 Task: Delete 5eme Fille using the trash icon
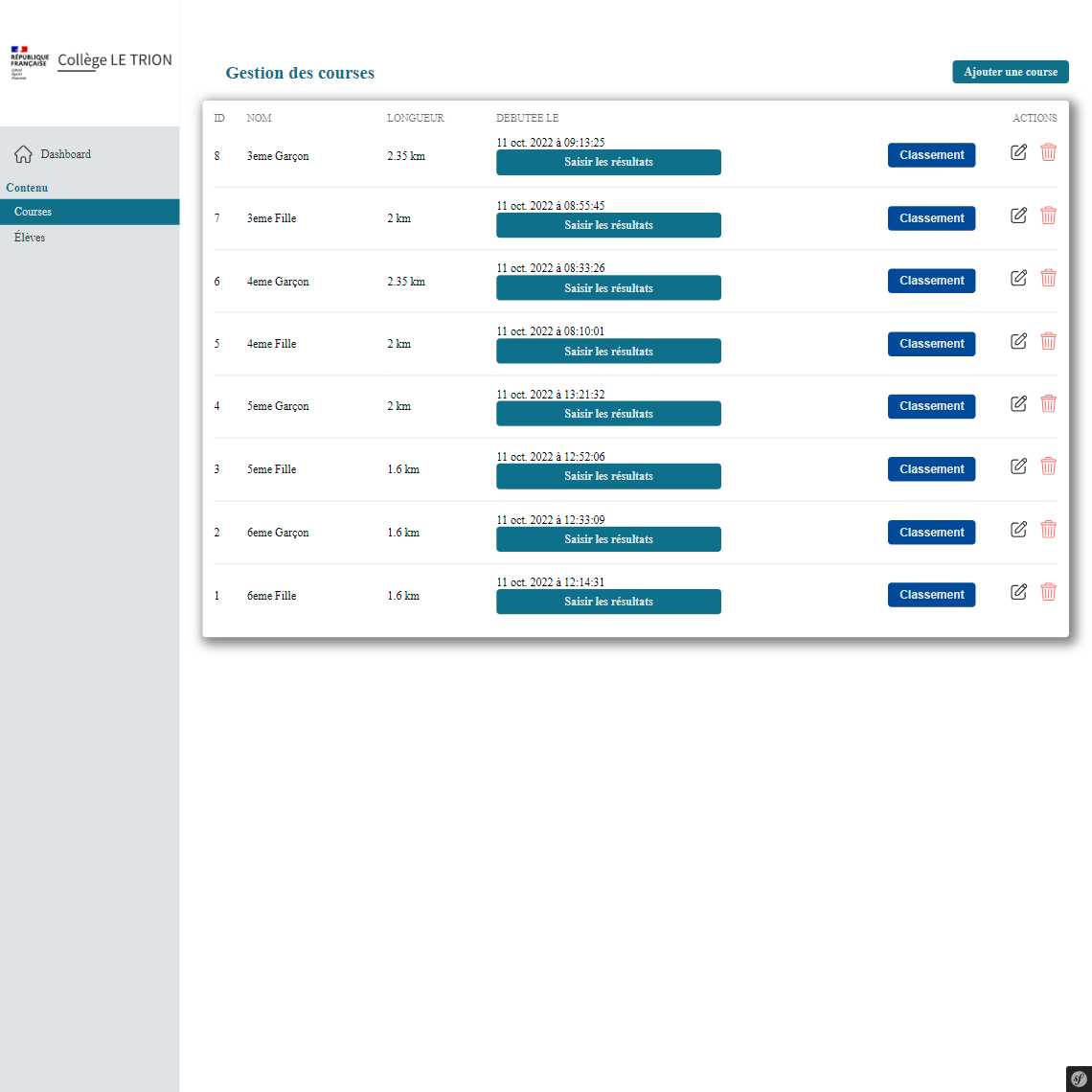click(x=1048, y=466)
